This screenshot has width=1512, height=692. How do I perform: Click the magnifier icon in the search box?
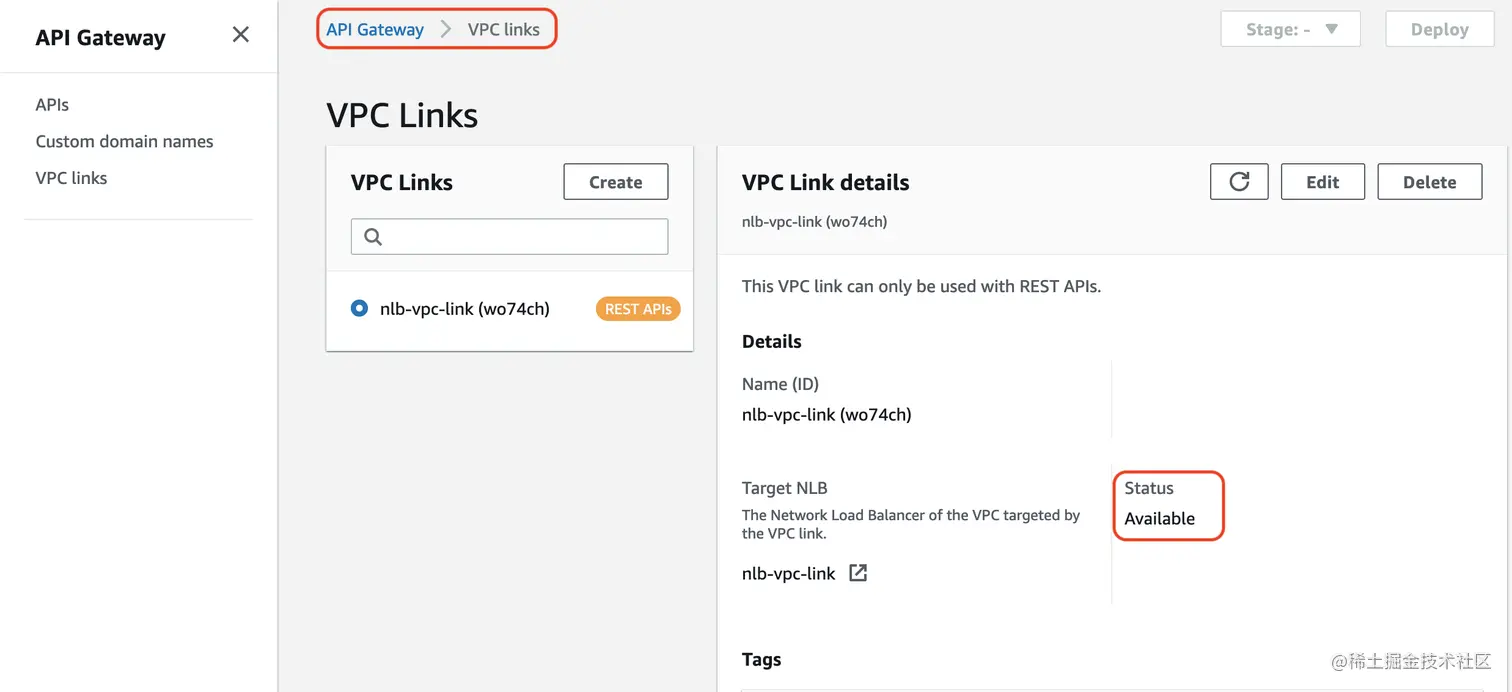tap(373, 237)
